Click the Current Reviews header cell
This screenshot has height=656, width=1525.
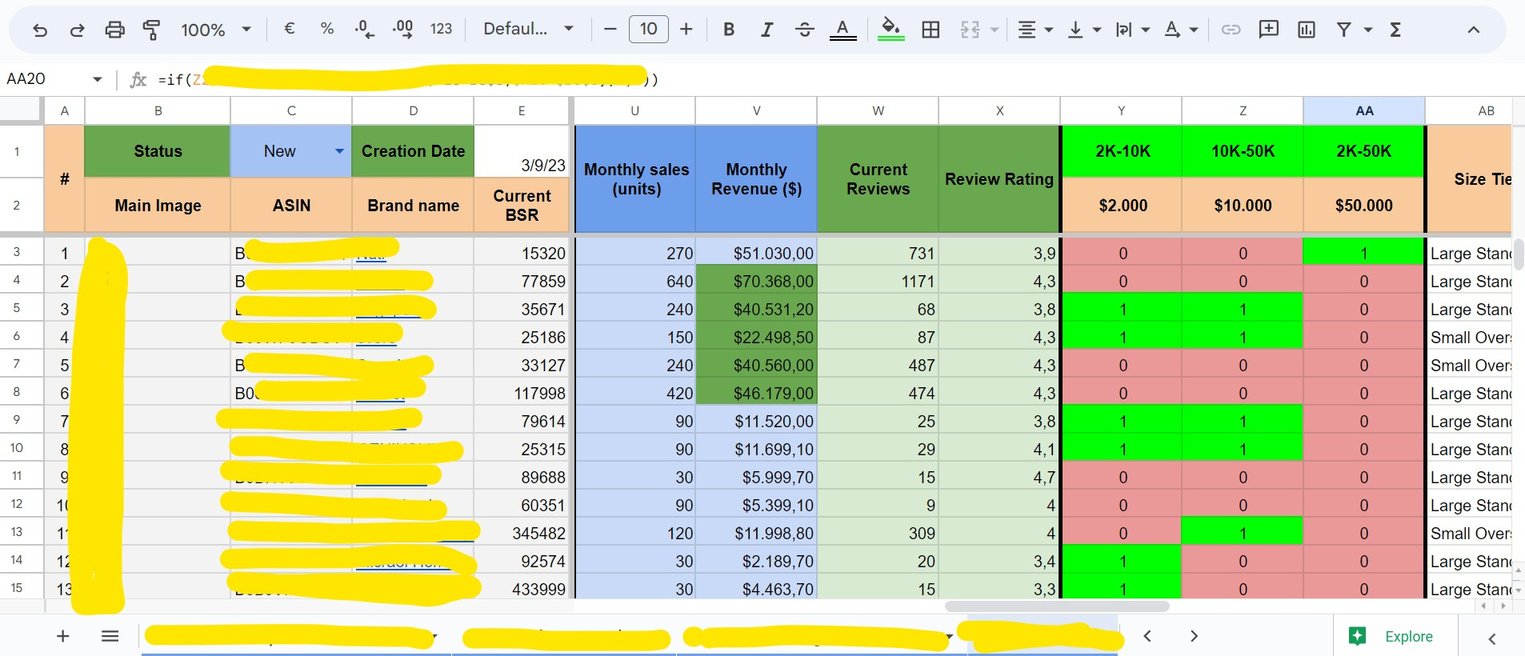(878, 179)
